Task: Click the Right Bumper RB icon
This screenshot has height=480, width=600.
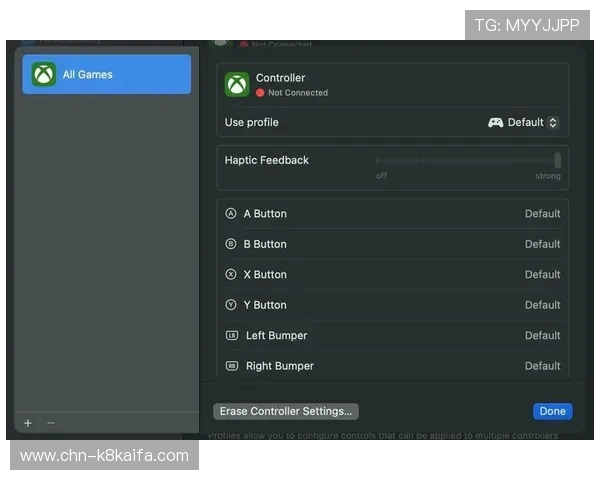Action: pos(232,366)
